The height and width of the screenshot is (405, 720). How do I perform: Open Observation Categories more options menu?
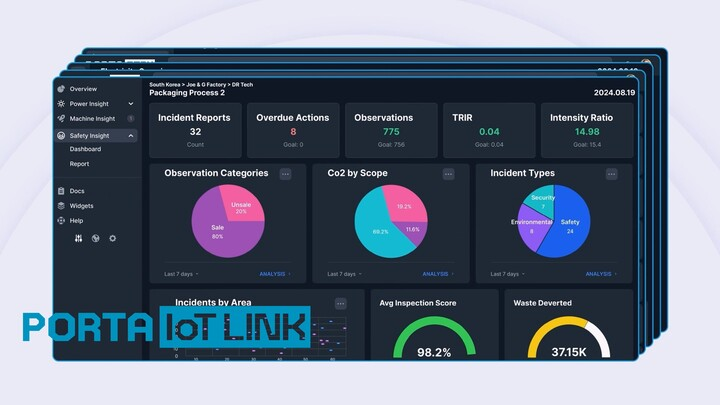(x=286, y=174)
